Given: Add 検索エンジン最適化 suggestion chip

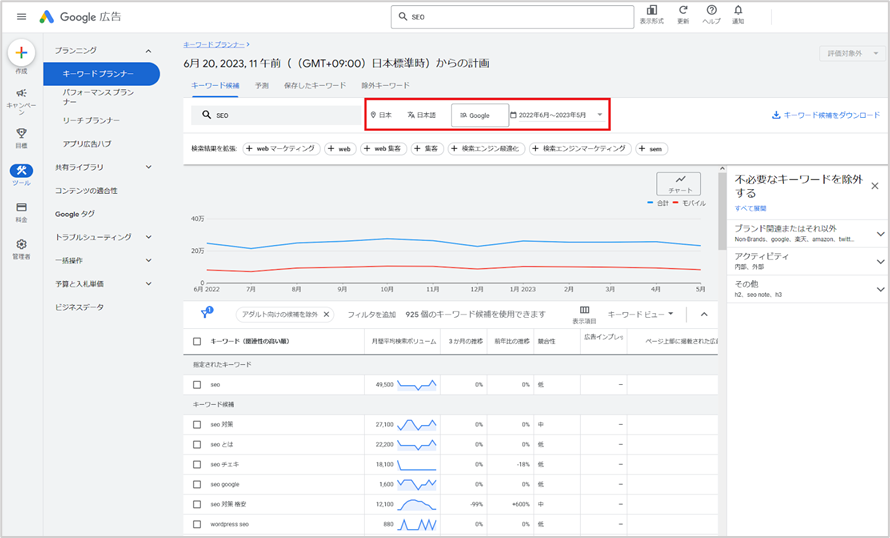Looking at the screenshot, I should 485,149.
